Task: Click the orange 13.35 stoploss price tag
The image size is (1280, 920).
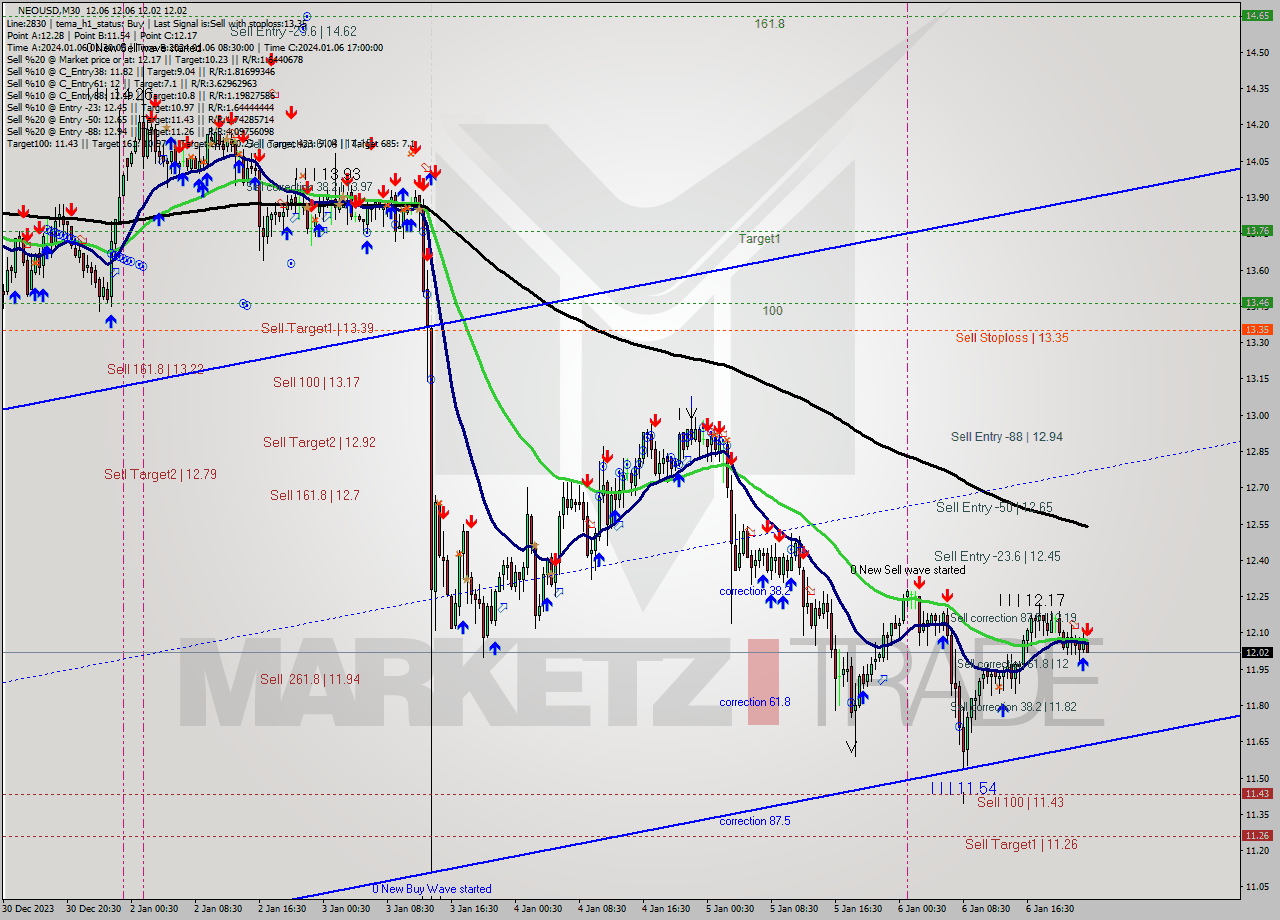Action: 1256,329
